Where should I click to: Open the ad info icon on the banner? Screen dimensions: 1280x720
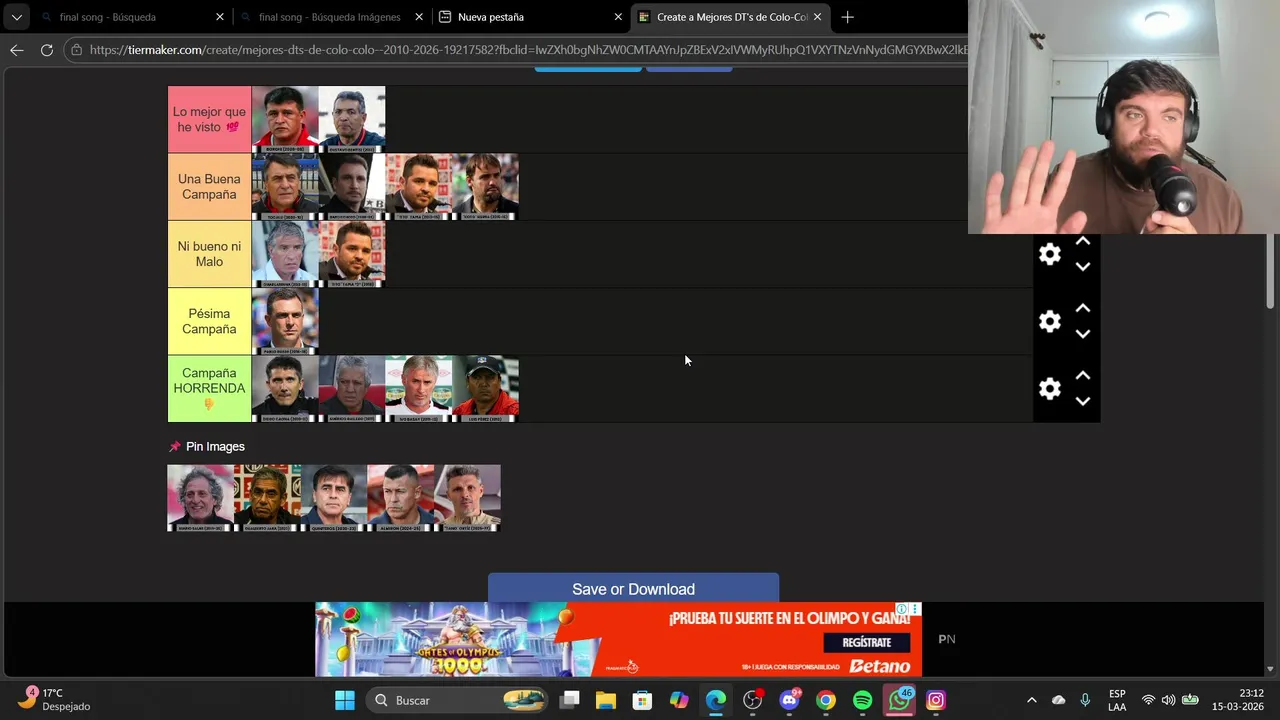(901, 609)
